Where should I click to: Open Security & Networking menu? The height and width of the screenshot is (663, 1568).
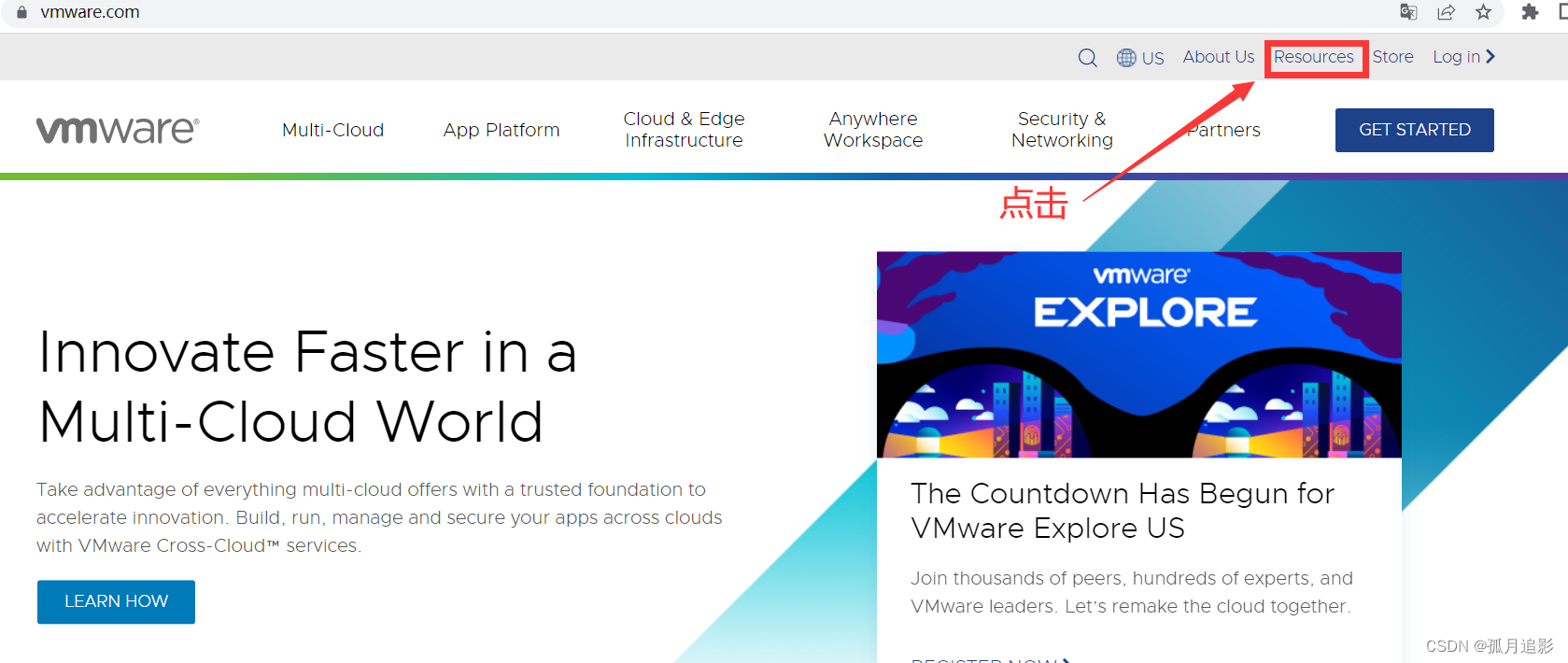point(1062,130)
